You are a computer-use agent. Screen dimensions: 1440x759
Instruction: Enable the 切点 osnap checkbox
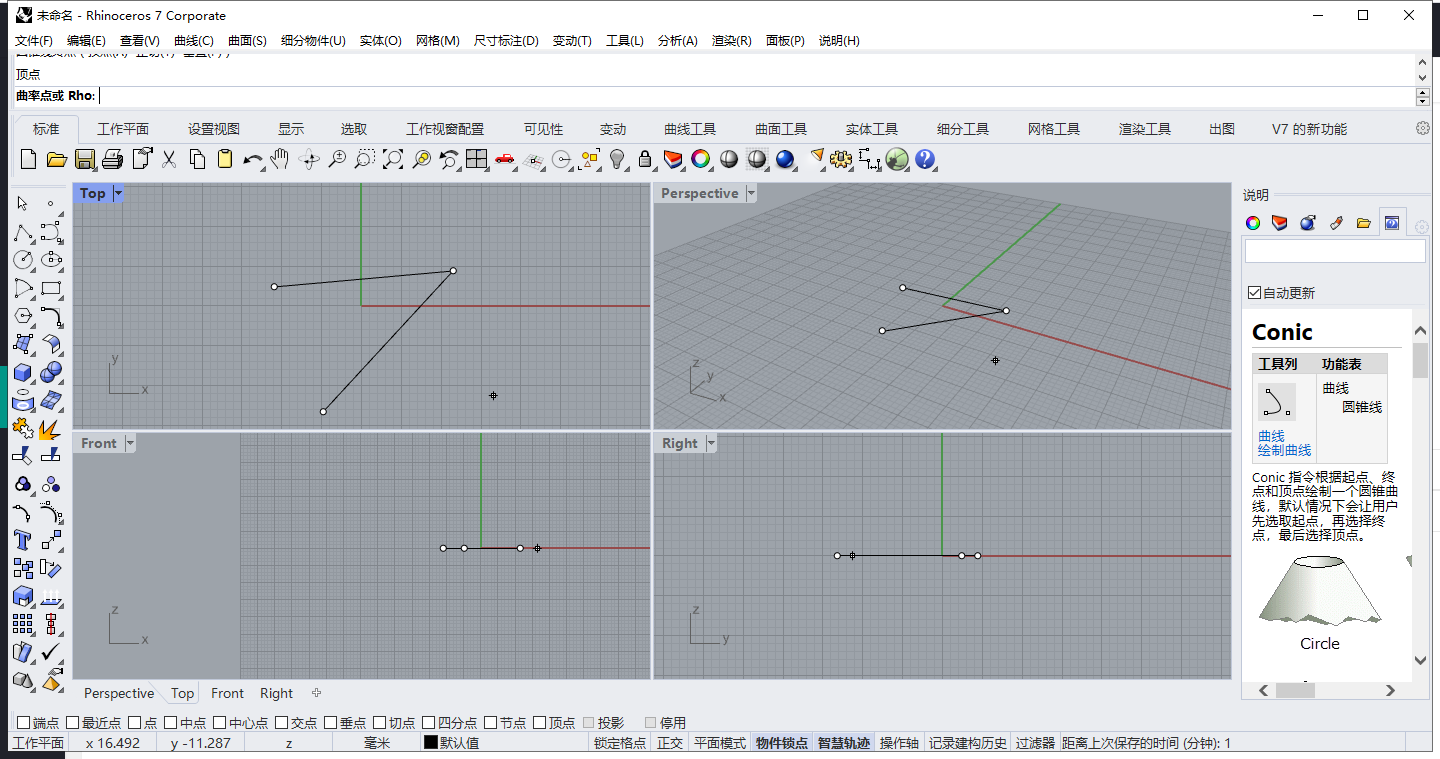coord(379,722)
